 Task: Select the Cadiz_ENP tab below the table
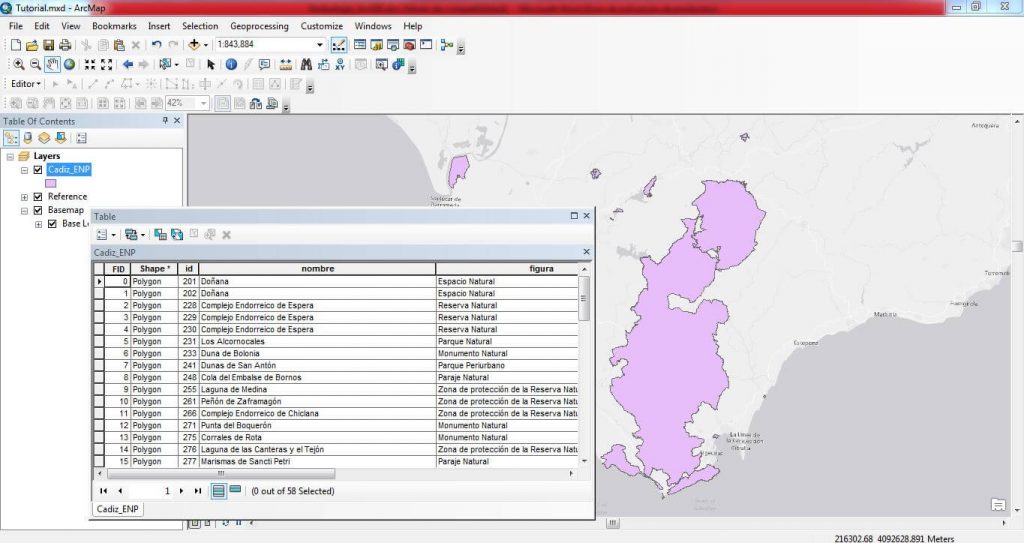coord(118,509)
